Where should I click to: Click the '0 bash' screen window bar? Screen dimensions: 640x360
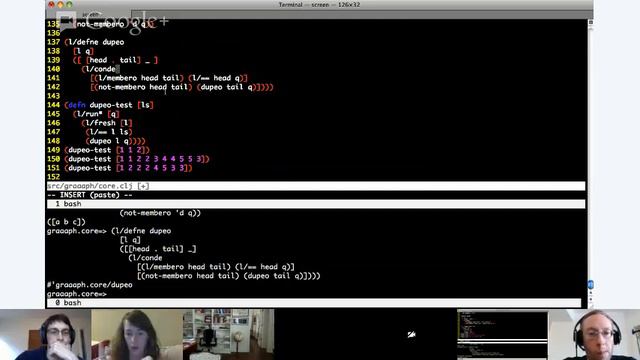click(314, 303)
